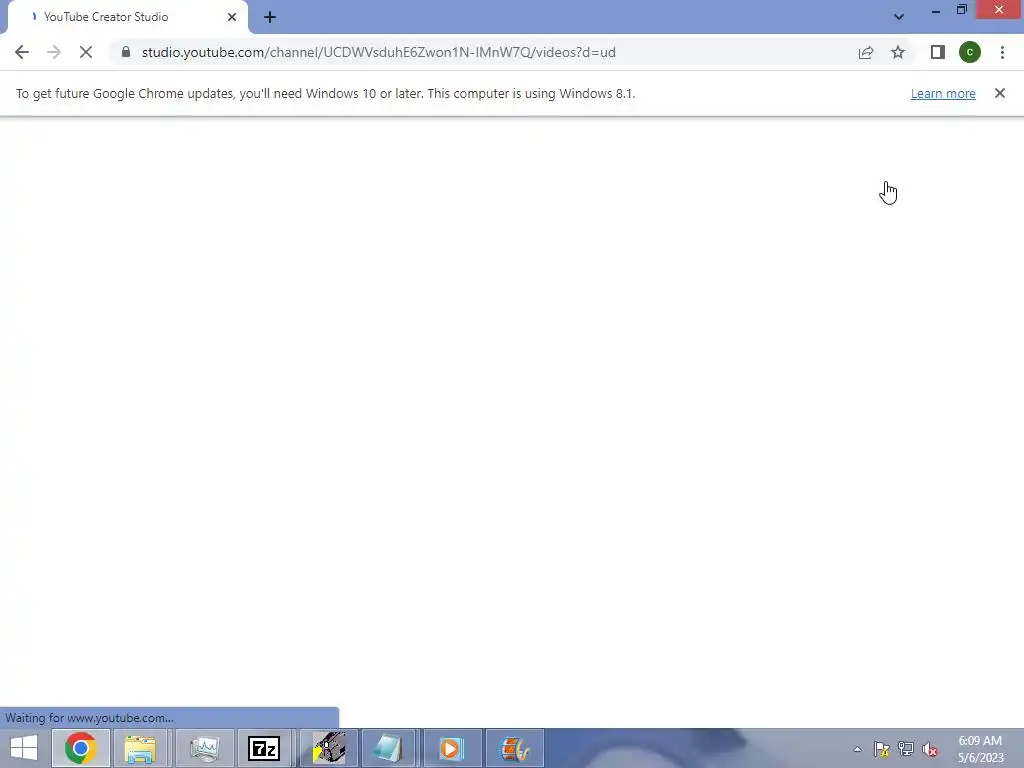This screenshot has width=1024, height=768.
Task: Open the video camera app taskbar icon
Action: pyautogui.click(x=328, y=748)
